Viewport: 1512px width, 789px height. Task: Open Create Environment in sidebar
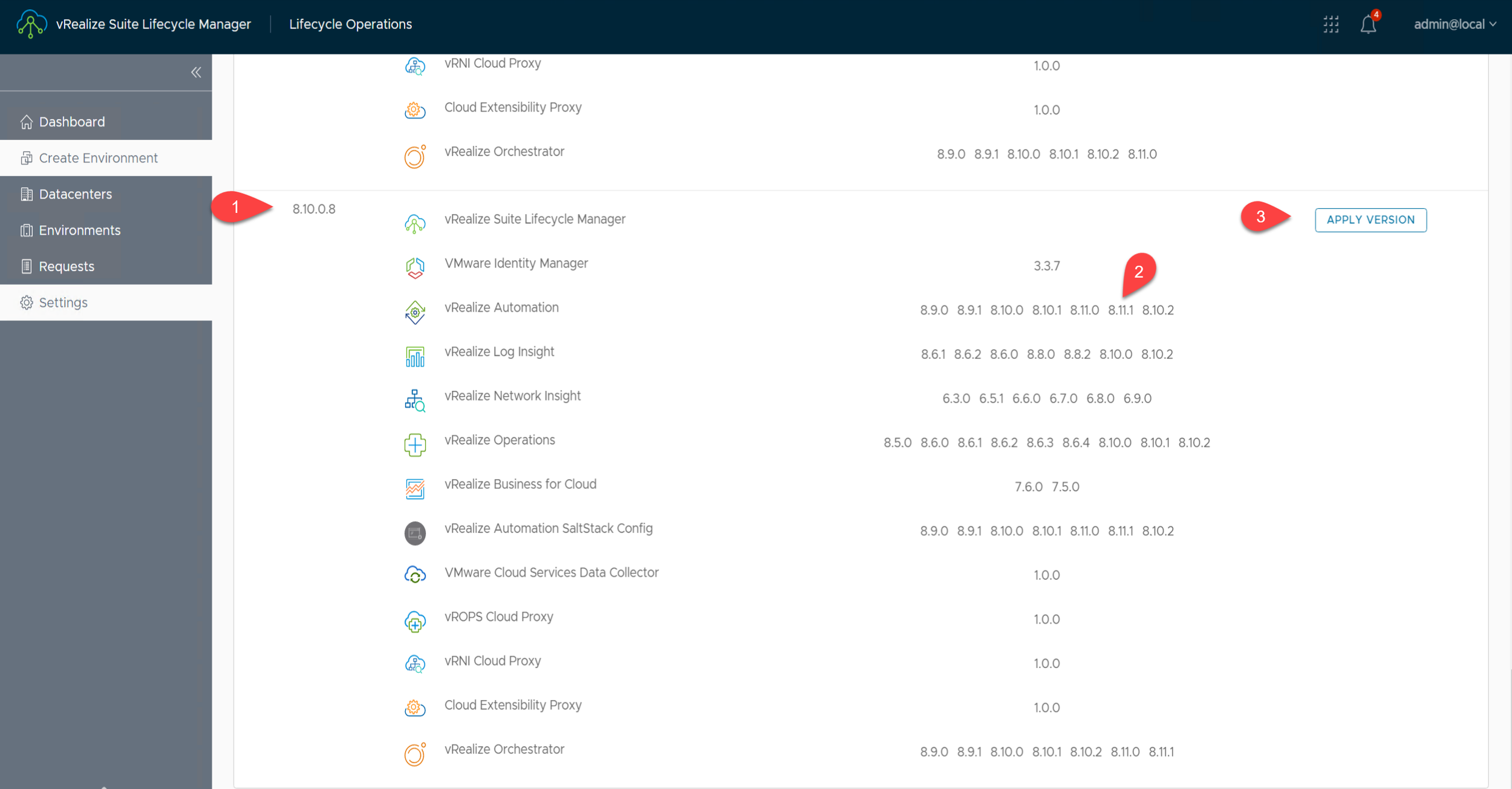[98, 158]
